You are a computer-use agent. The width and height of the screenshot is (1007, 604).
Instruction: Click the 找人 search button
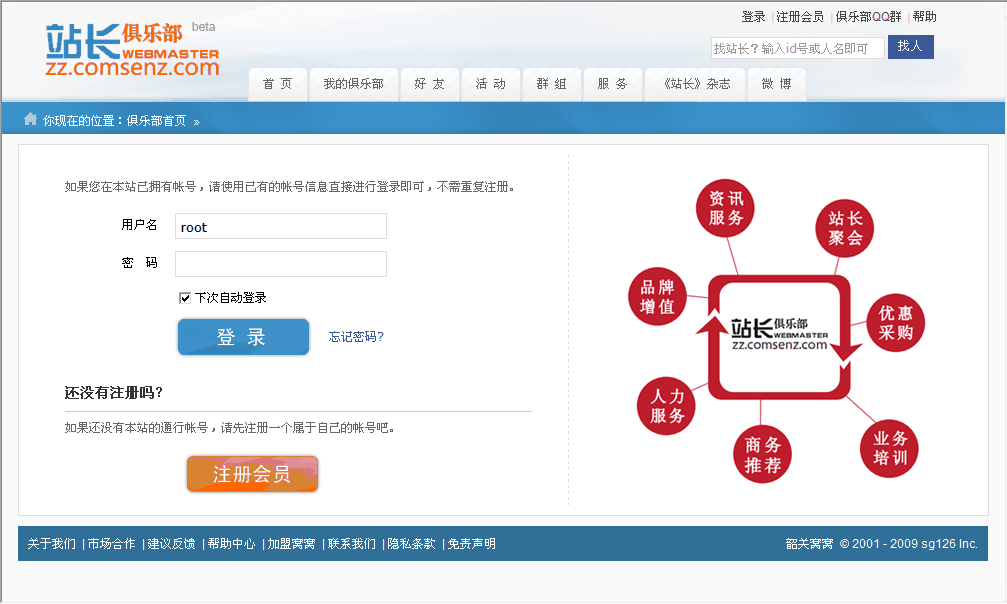tap(911, 47)
